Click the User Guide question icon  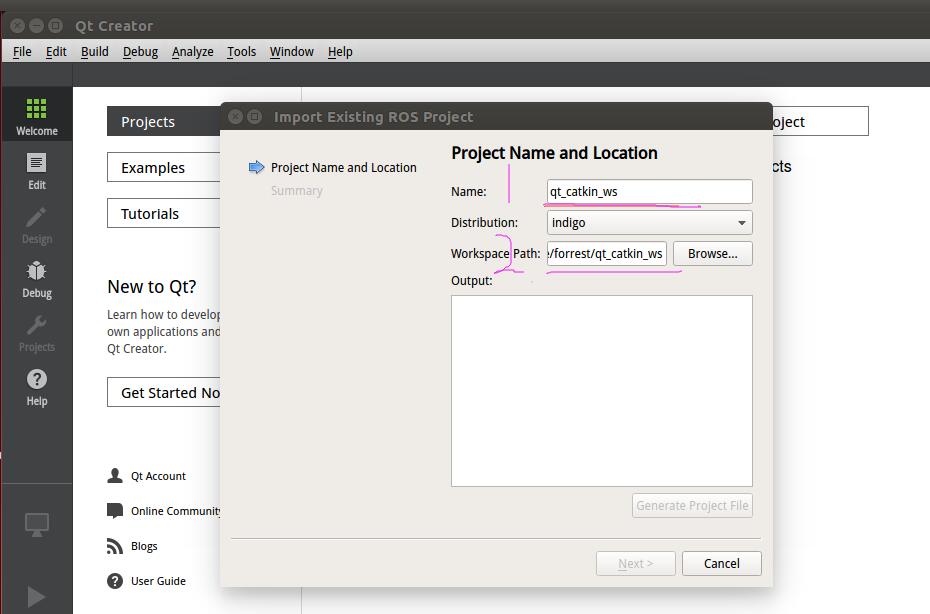115,581
